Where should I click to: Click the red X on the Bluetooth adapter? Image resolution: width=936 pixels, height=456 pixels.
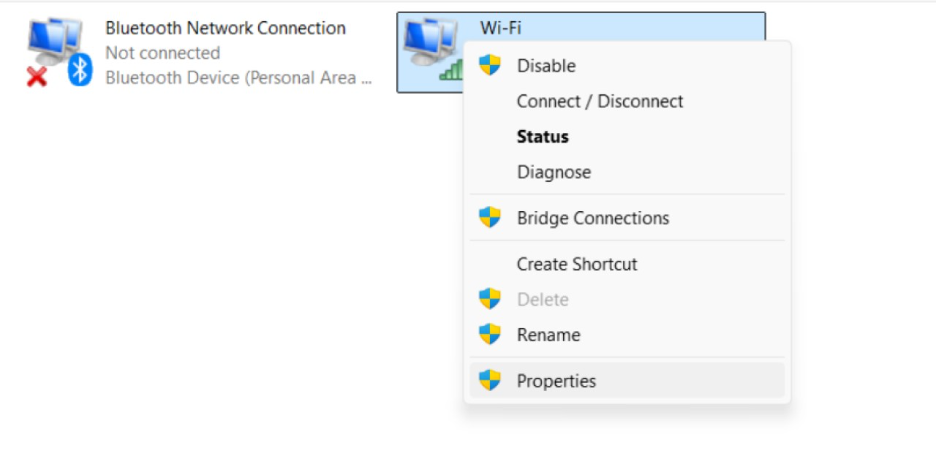point(37,76)
